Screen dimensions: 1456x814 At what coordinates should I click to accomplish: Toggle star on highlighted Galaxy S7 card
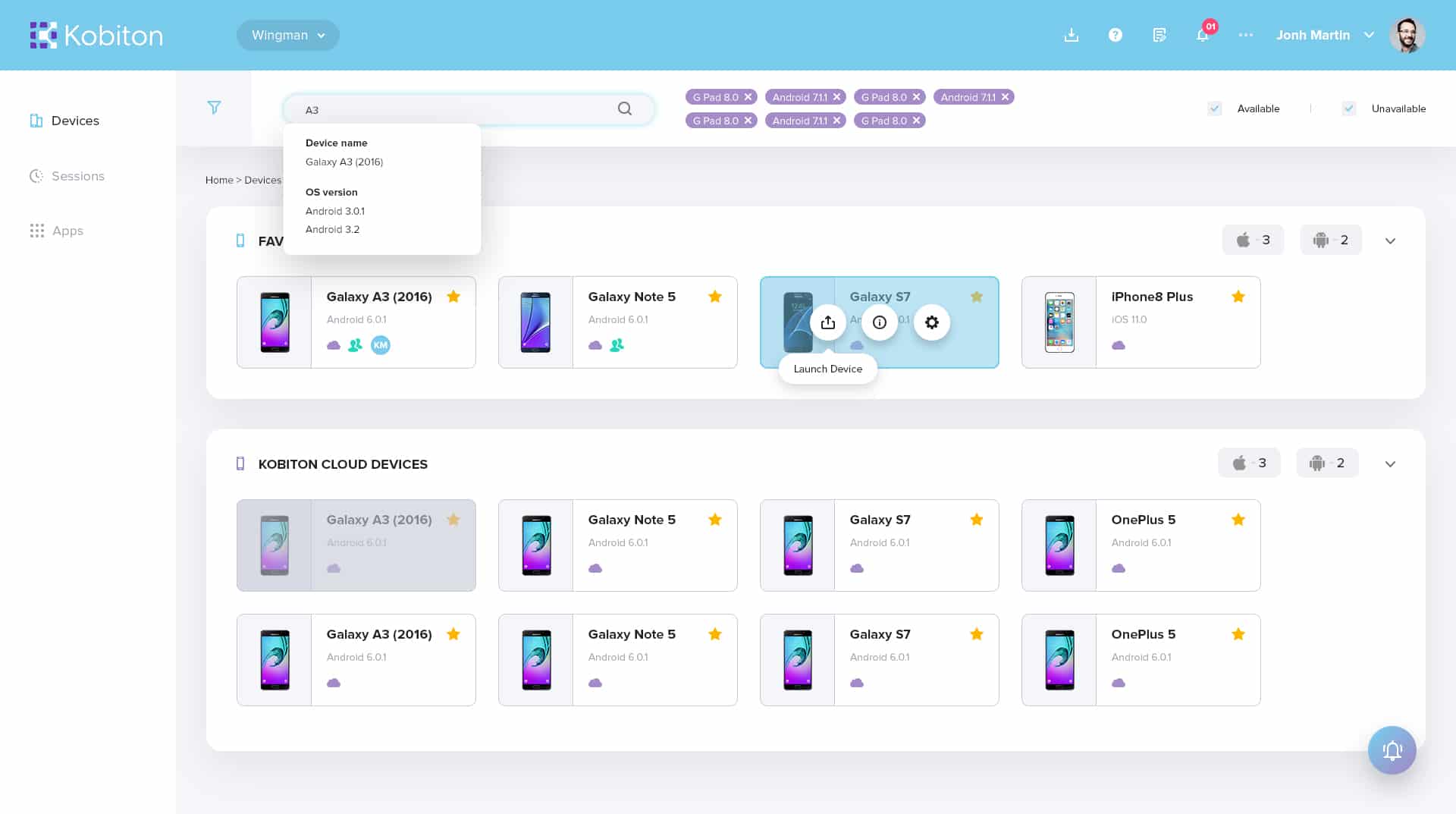(977, 297)
